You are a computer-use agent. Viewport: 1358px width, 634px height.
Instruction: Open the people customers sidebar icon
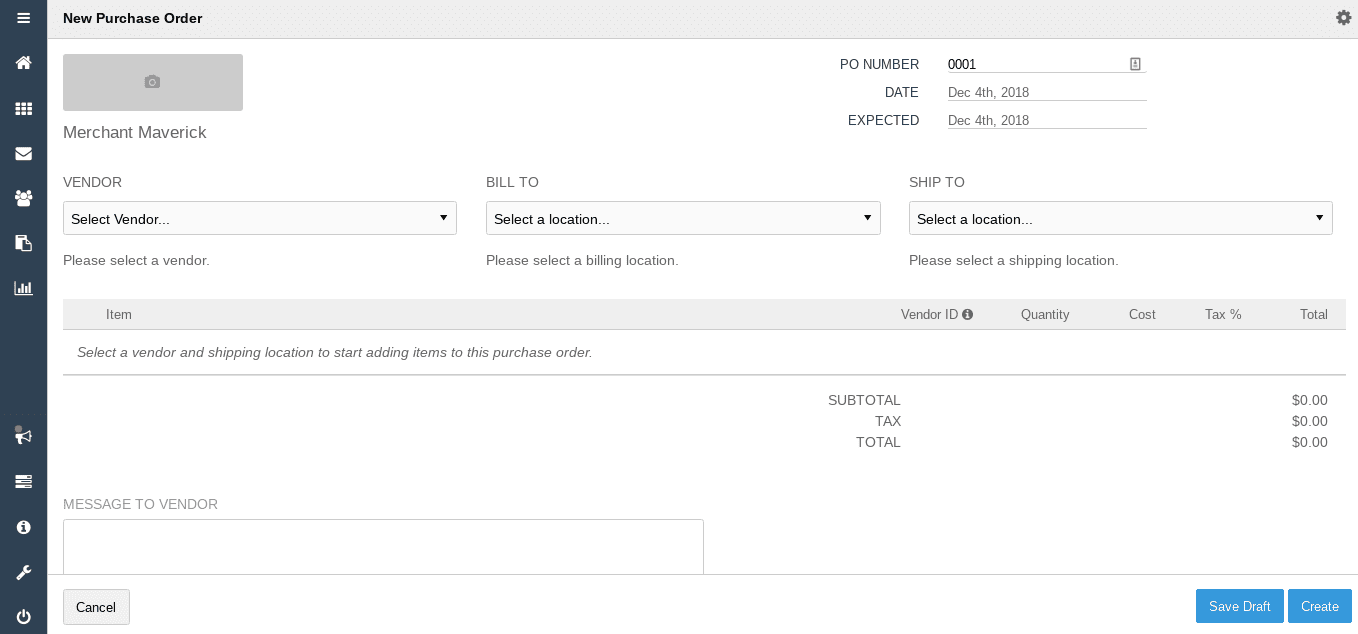click(23, 198)
